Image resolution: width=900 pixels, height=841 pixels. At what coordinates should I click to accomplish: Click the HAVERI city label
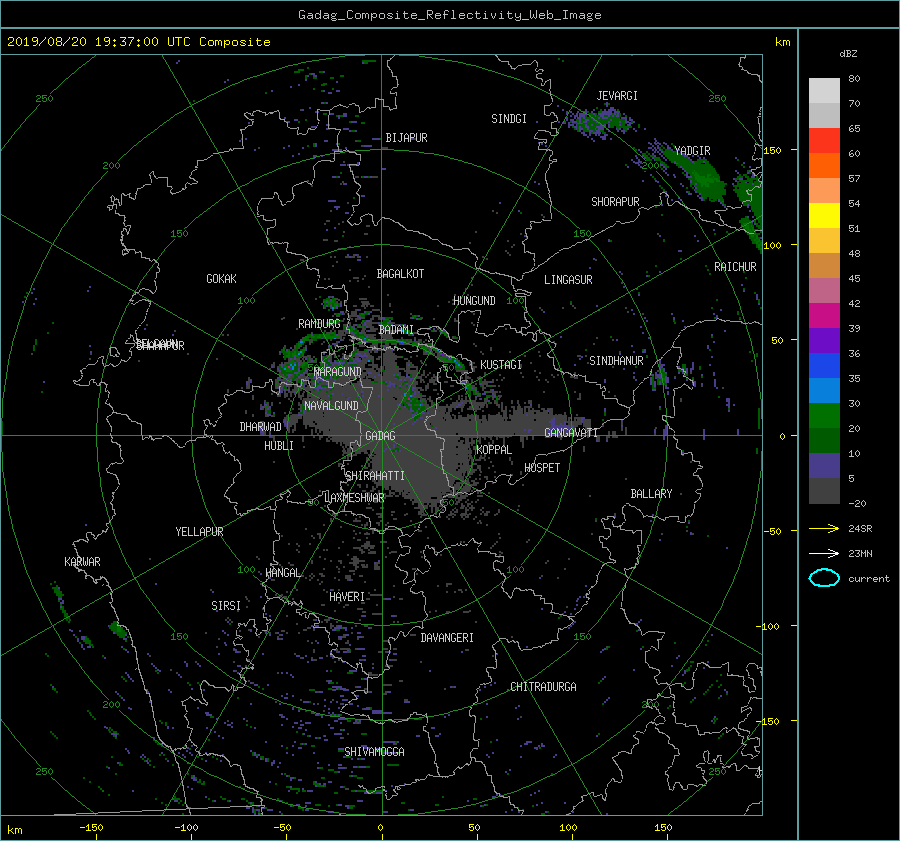click(347, 597)
